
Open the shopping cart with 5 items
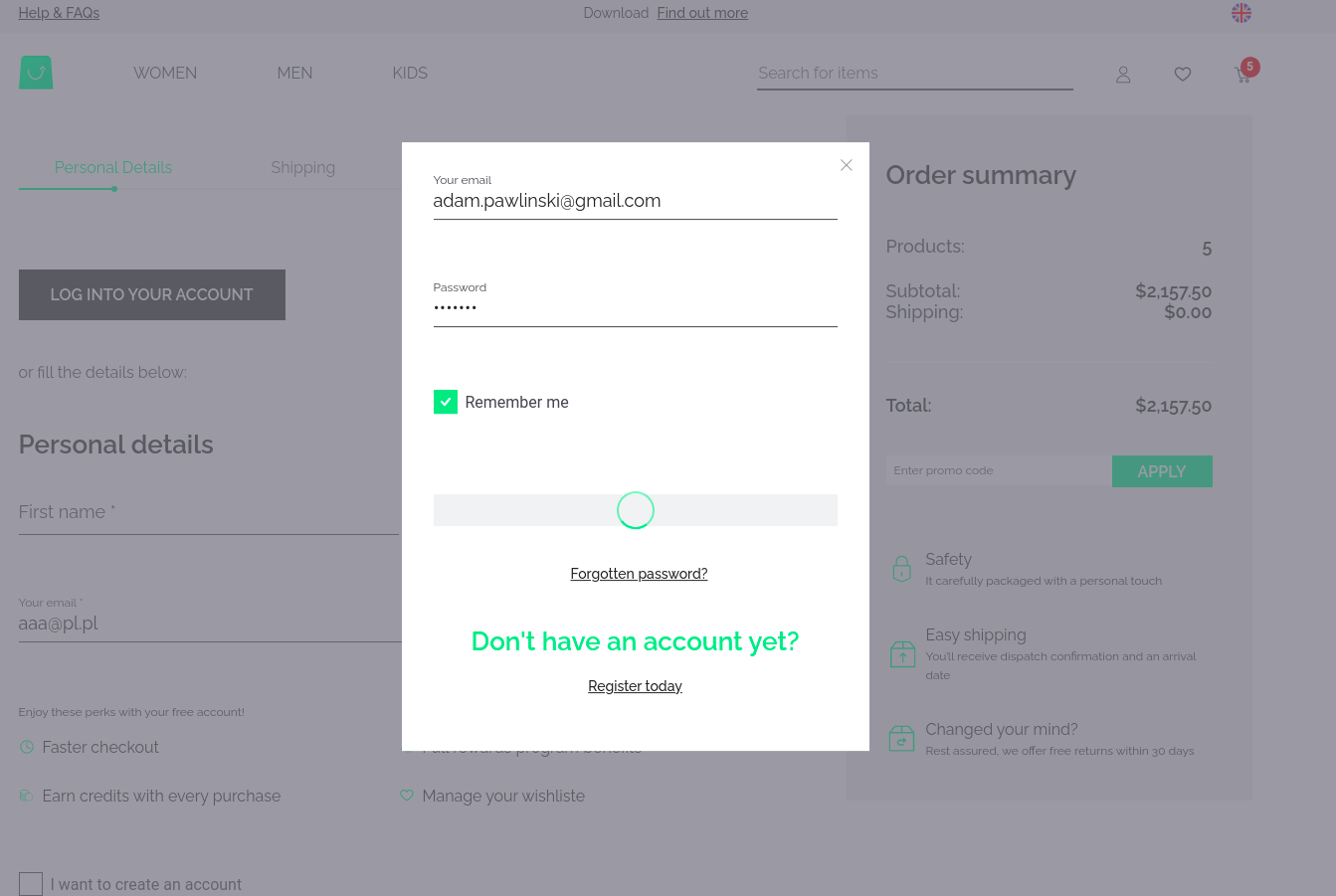pos(1242,74)
